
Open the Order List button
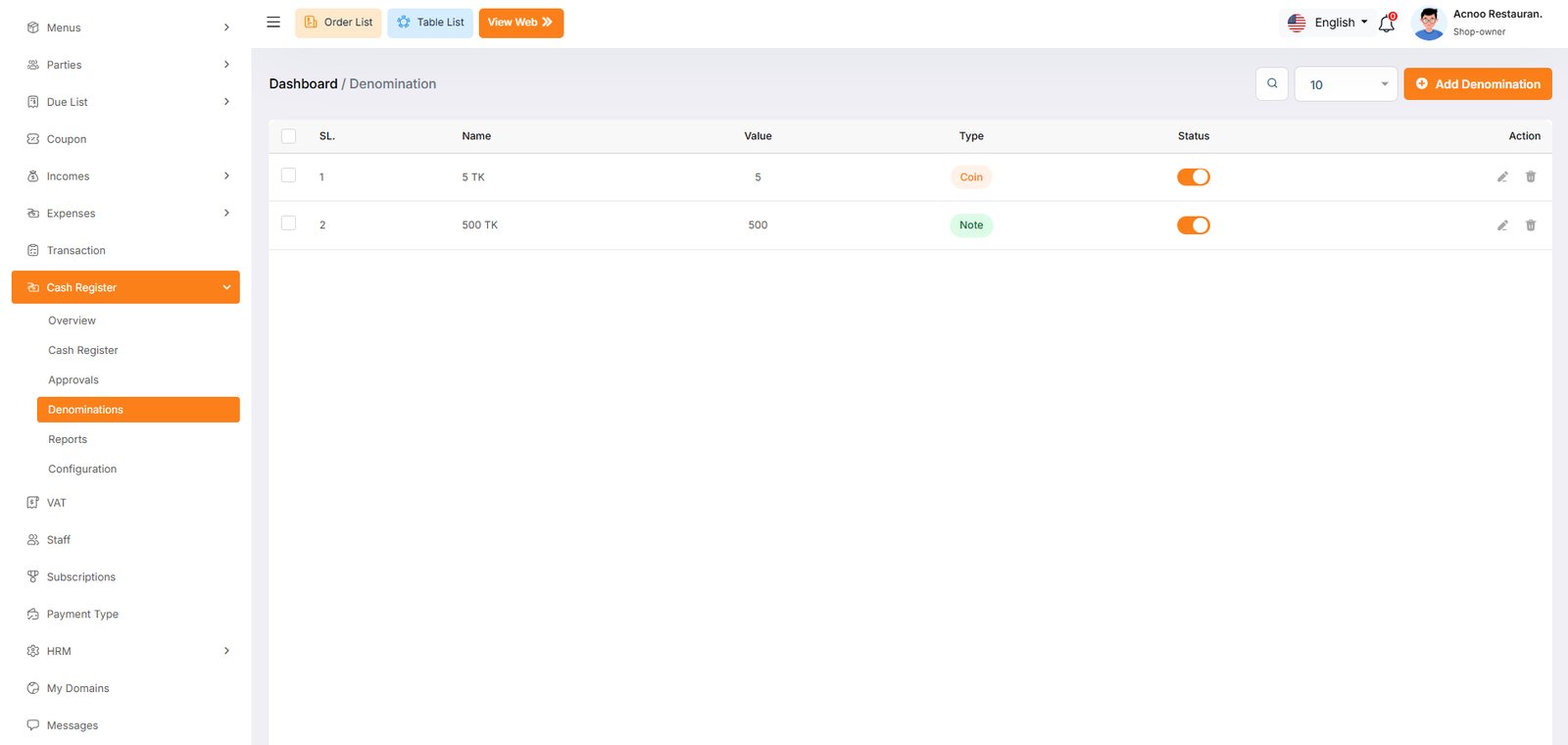click(338, 23)
